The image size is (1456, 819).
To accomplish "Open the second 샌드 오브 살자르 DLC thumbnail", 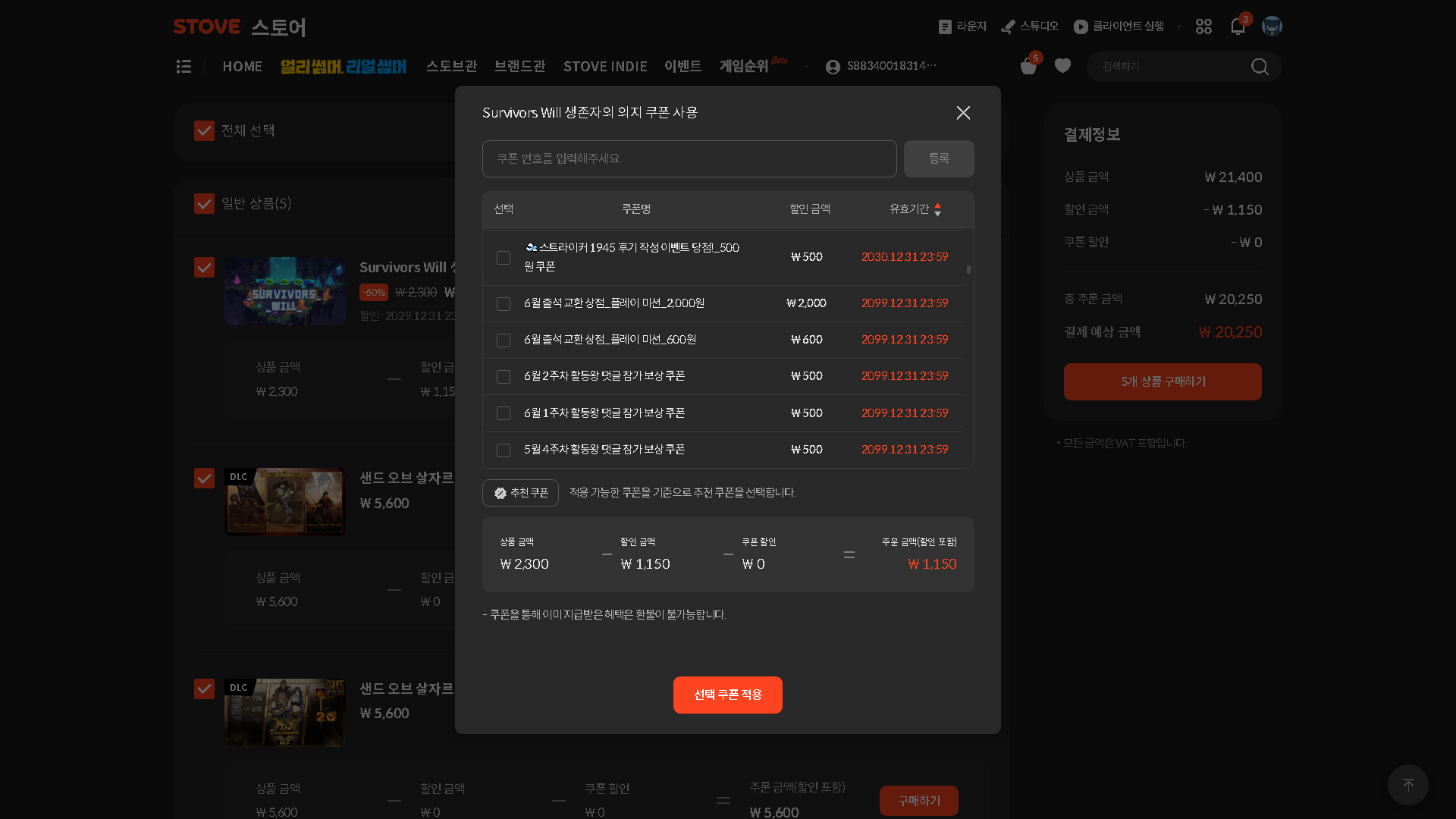I will [x=285, y=713].
